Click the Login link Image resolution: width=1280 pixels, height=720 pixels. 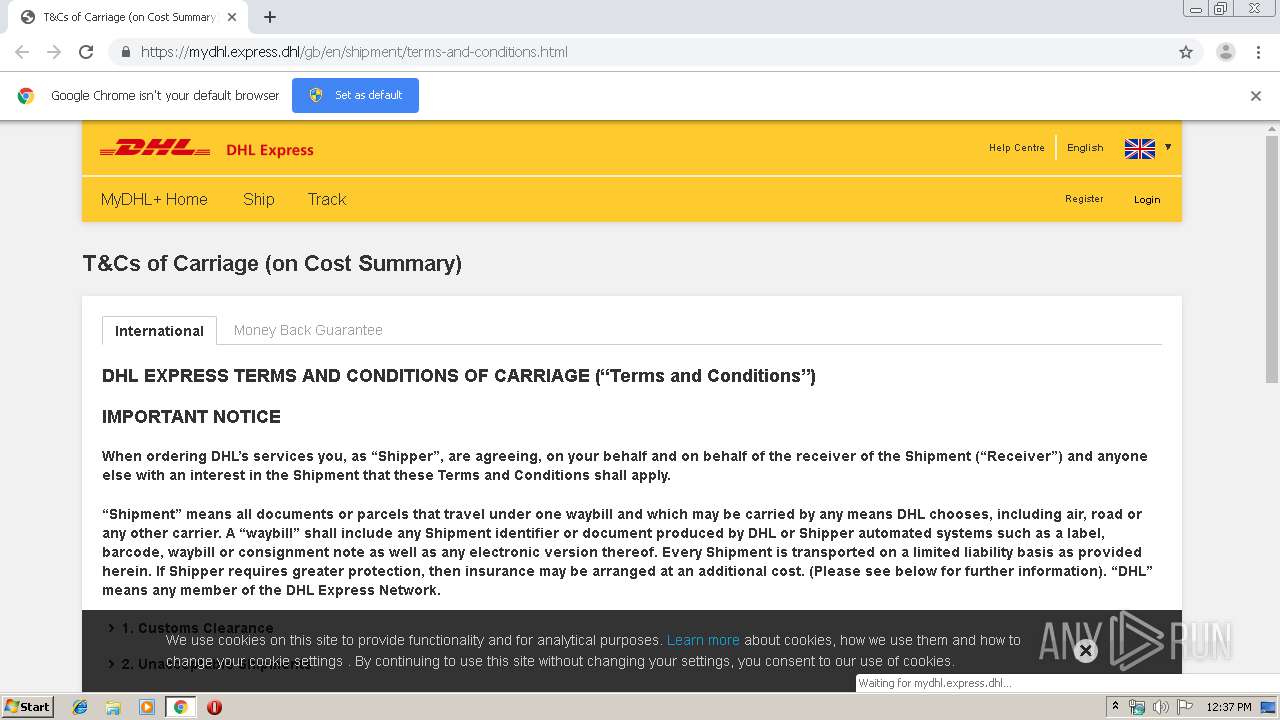click(1147, 199)
